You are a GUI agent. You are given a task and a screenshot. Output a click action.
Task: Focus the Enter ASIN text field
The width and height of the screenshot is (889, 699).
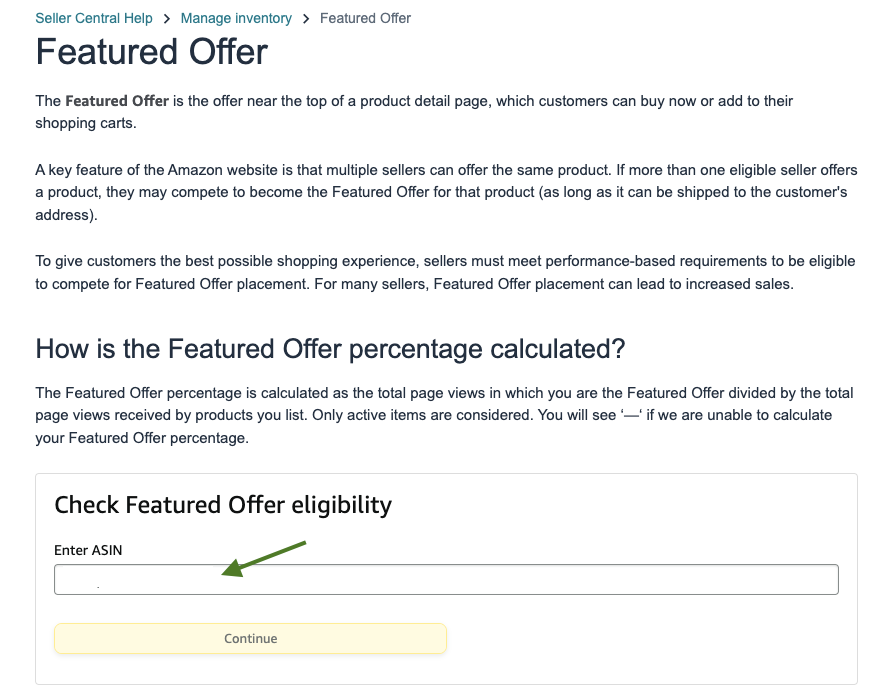[x=446, y=580]
